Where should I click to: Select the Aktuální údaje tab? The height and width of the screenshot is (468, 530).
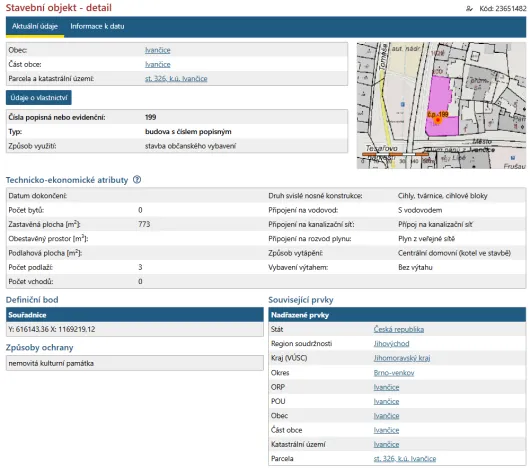click(x=35, y=26)
